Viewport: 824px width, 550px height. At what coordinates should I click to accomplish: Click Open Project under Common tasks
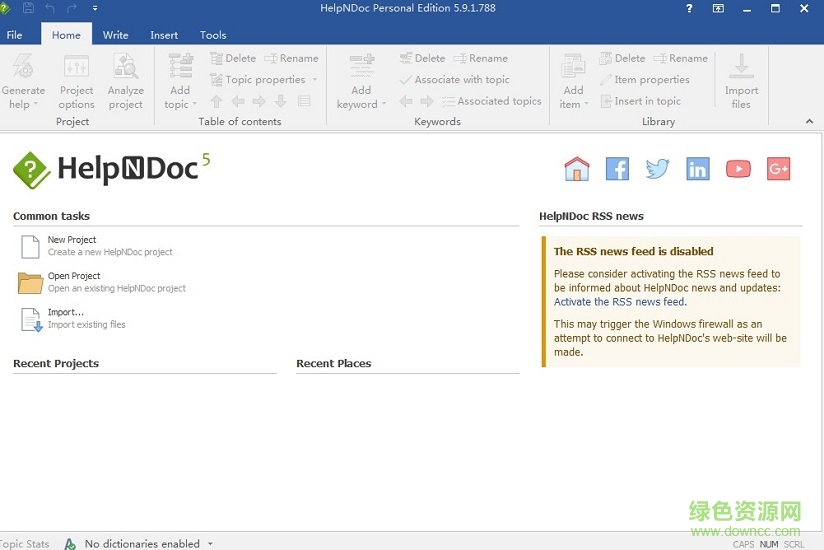(x=74, y=276)
